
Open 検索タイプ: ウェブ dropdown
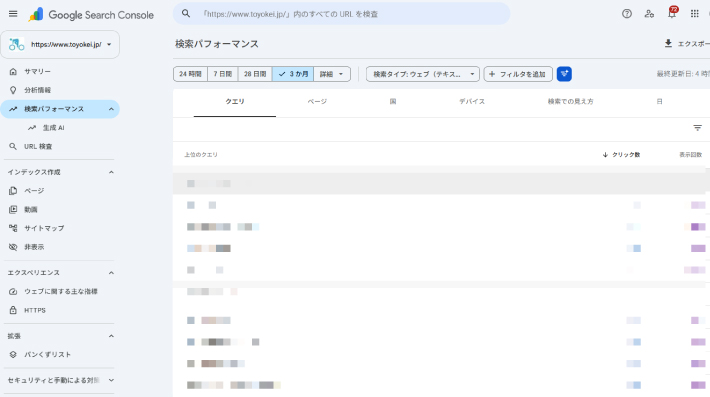click(423, 74)
